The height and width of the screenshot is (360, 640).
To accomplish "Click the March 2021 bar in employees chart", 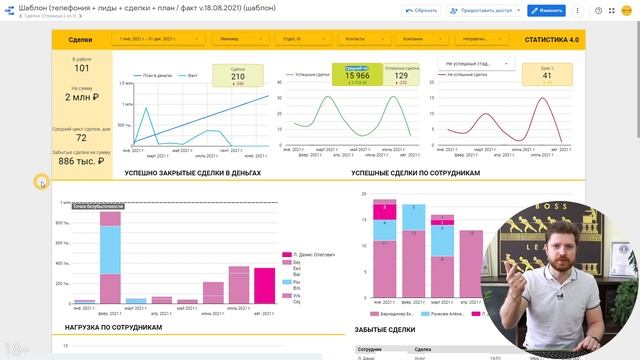I will click(442, 256).
